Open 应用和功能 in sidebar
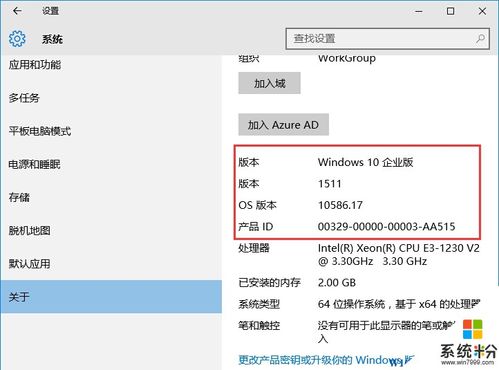This screenshot has height=370, width=499. click(x=35, y=65)
